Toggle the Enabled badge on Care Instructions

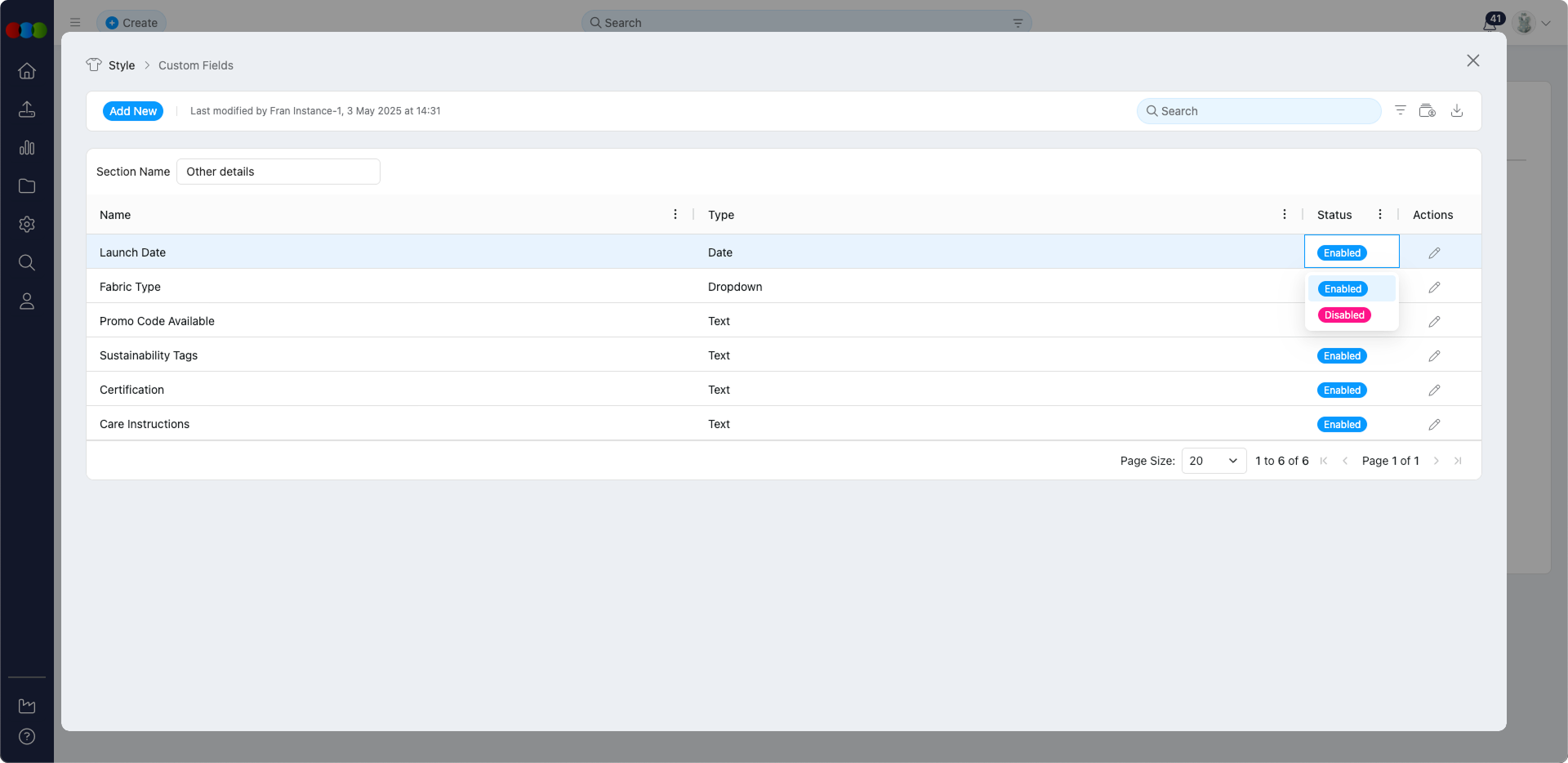point(1342,424)
